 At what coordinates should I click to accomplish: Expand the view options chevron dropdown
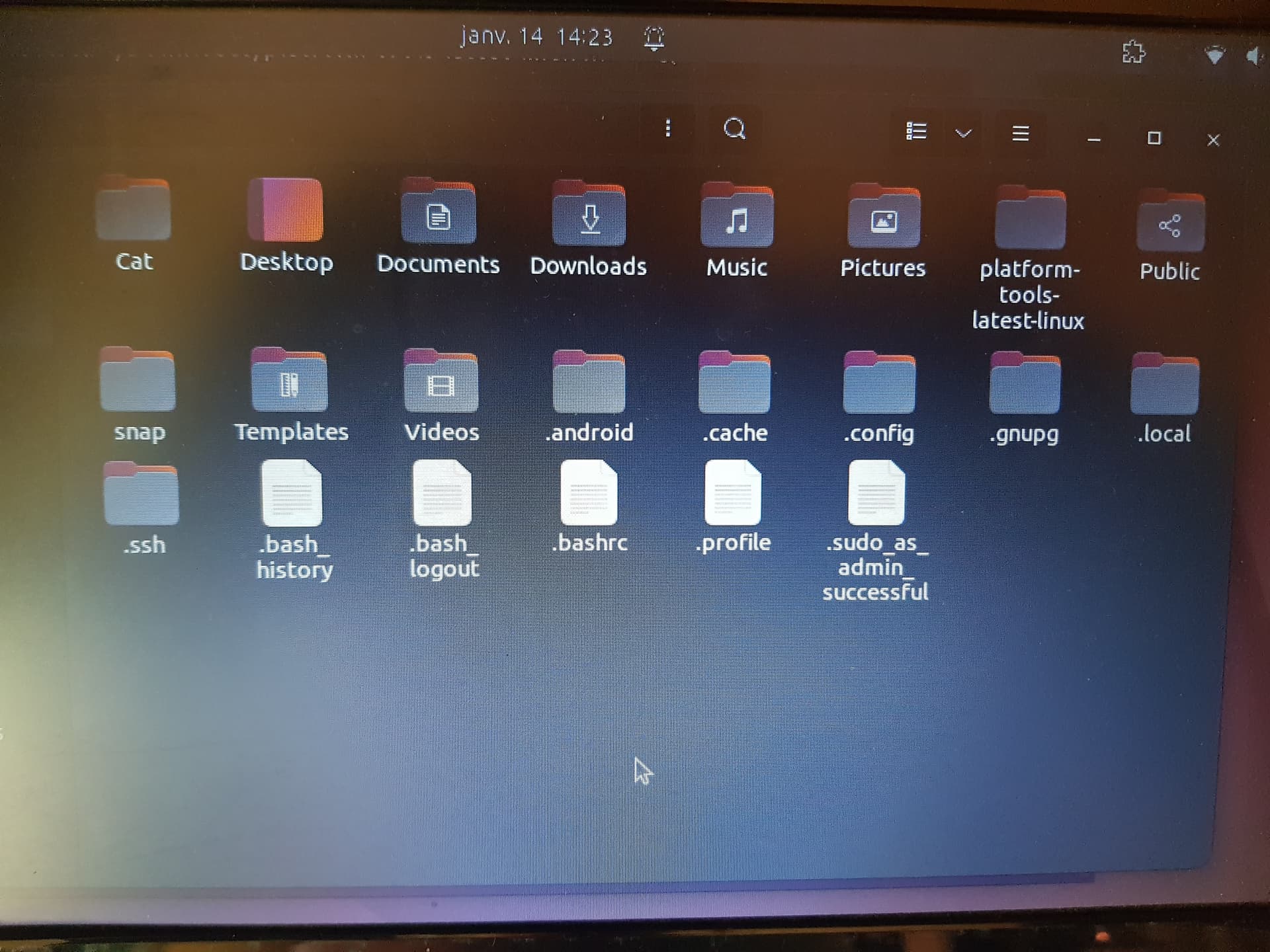pyautogui.click(x=963, y=133)
